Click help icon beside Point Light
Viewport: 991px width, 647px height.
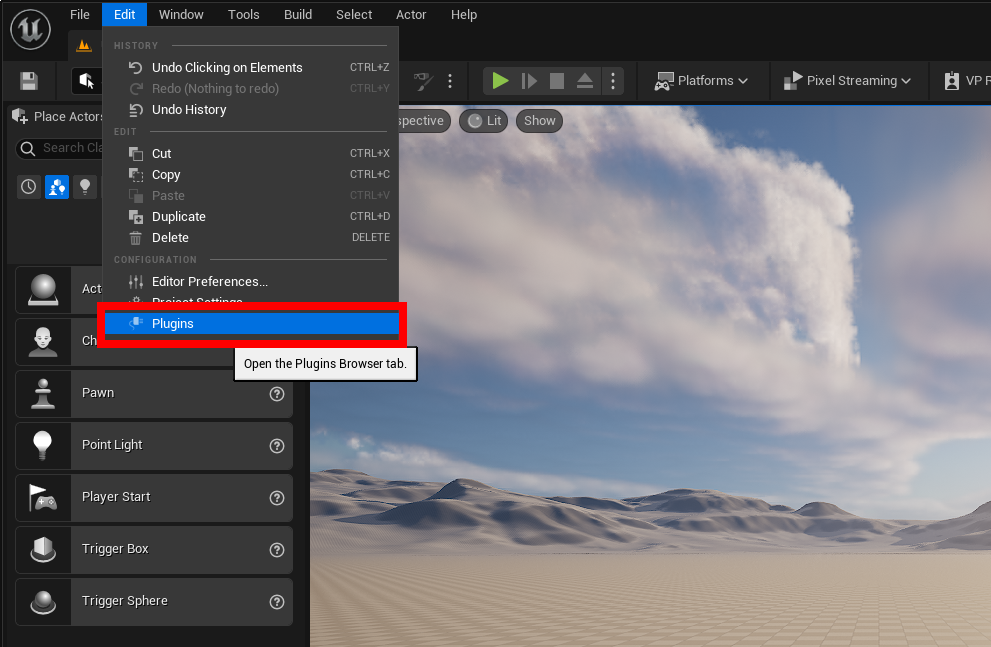pyautogui.click(x=277, y=446)
